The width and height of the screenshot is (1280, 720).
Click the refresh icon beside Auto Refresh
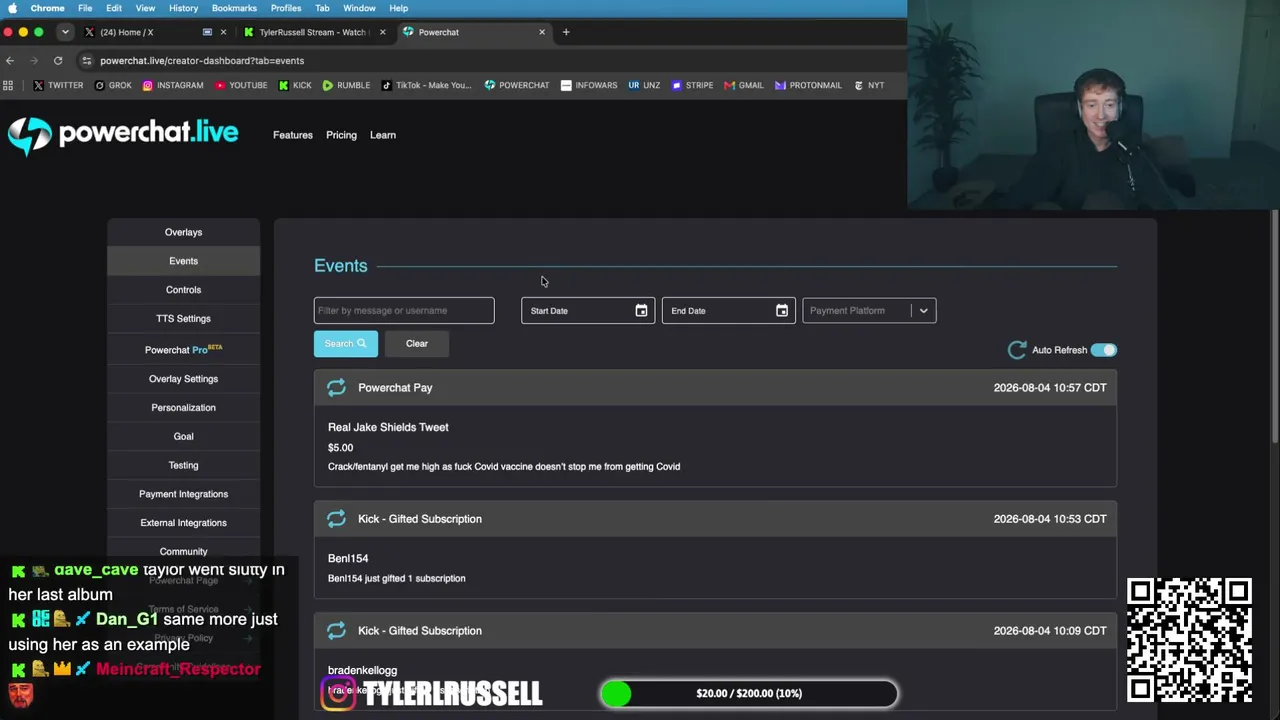[x=1017, y=350]
